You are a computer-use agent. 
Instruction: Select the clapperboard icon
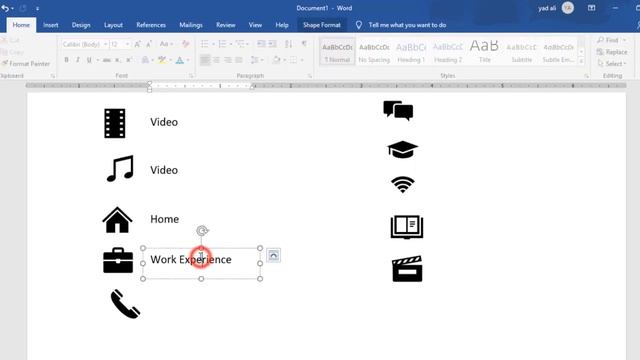(x=407, y=269)
